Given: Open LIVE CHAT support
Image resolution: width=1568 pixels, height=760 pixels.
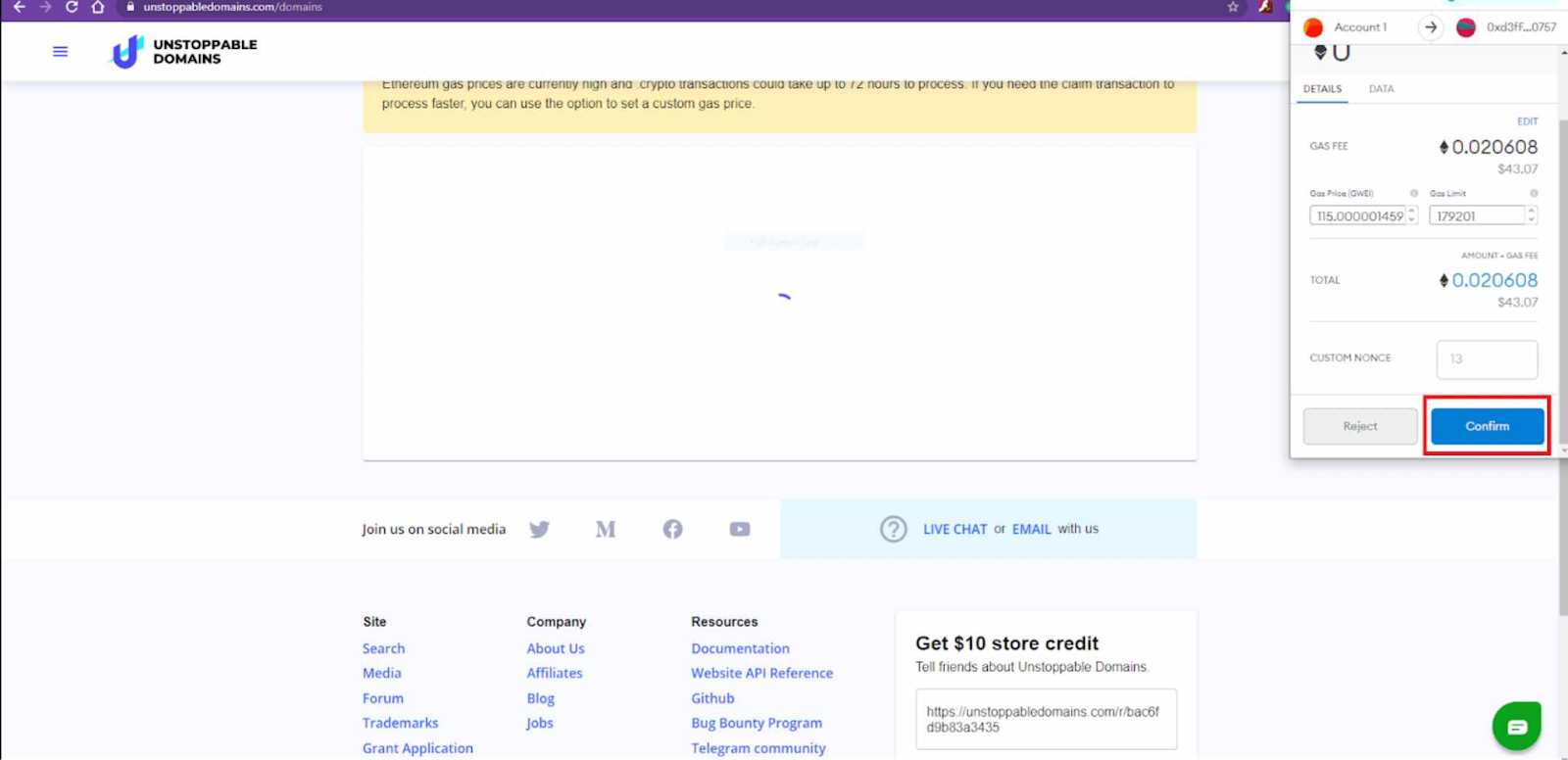Looking at the screenshot, I should pos(955,529).
